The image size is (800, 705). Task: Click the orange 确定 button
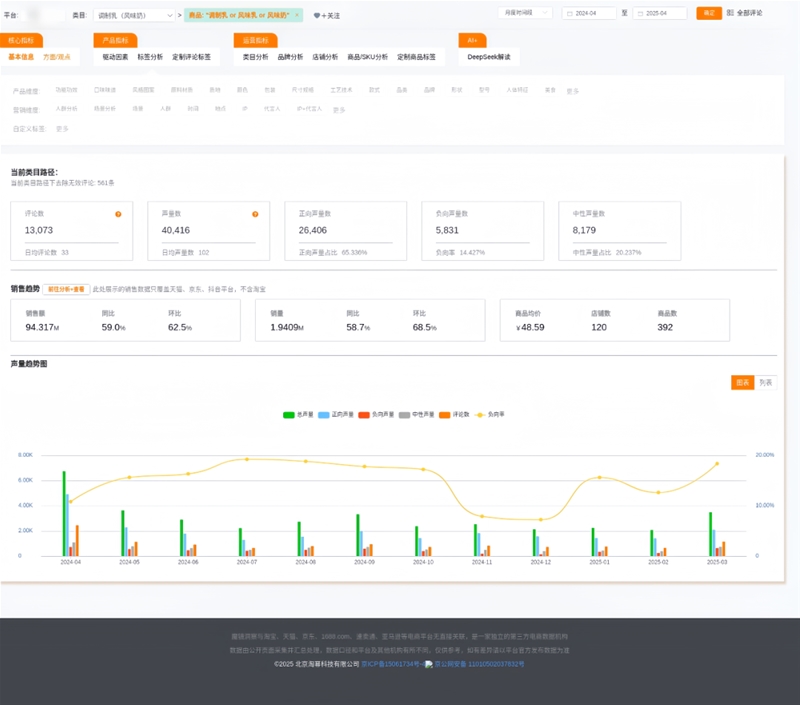(x=709, y=13)
